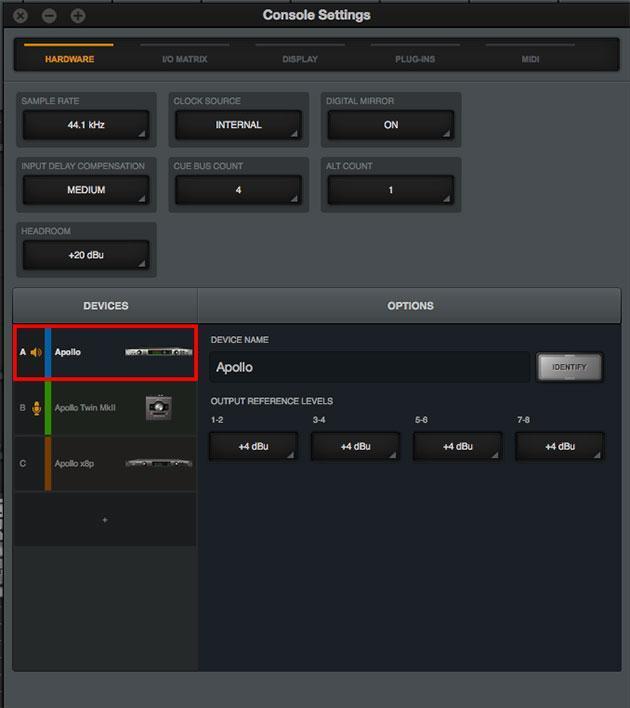This screenshot has width=630, height=708.
Task: Open the Clock Source INTERNAL dropdown
Action: tap(238, 125)
